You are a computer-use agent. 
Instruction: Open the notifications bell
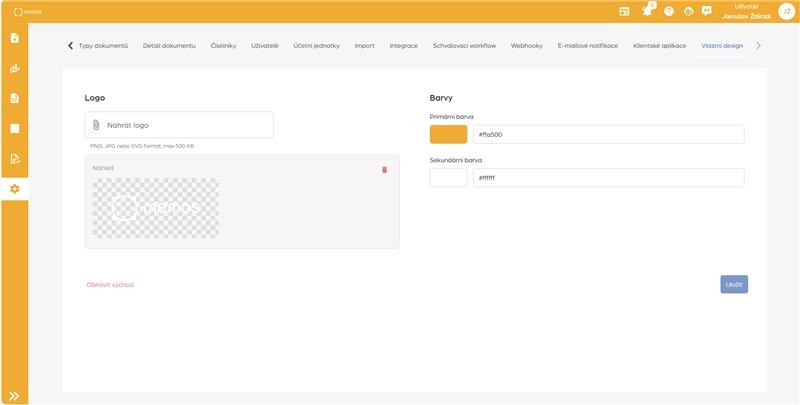[647, 11]
